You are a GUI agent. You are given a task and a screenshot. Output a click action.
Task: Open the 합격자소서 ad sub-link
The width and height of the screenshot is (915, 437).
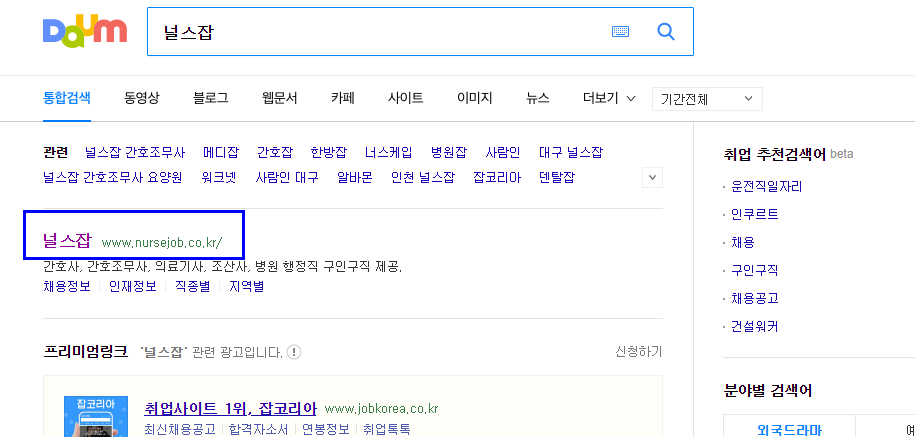(x=259, y=429)
